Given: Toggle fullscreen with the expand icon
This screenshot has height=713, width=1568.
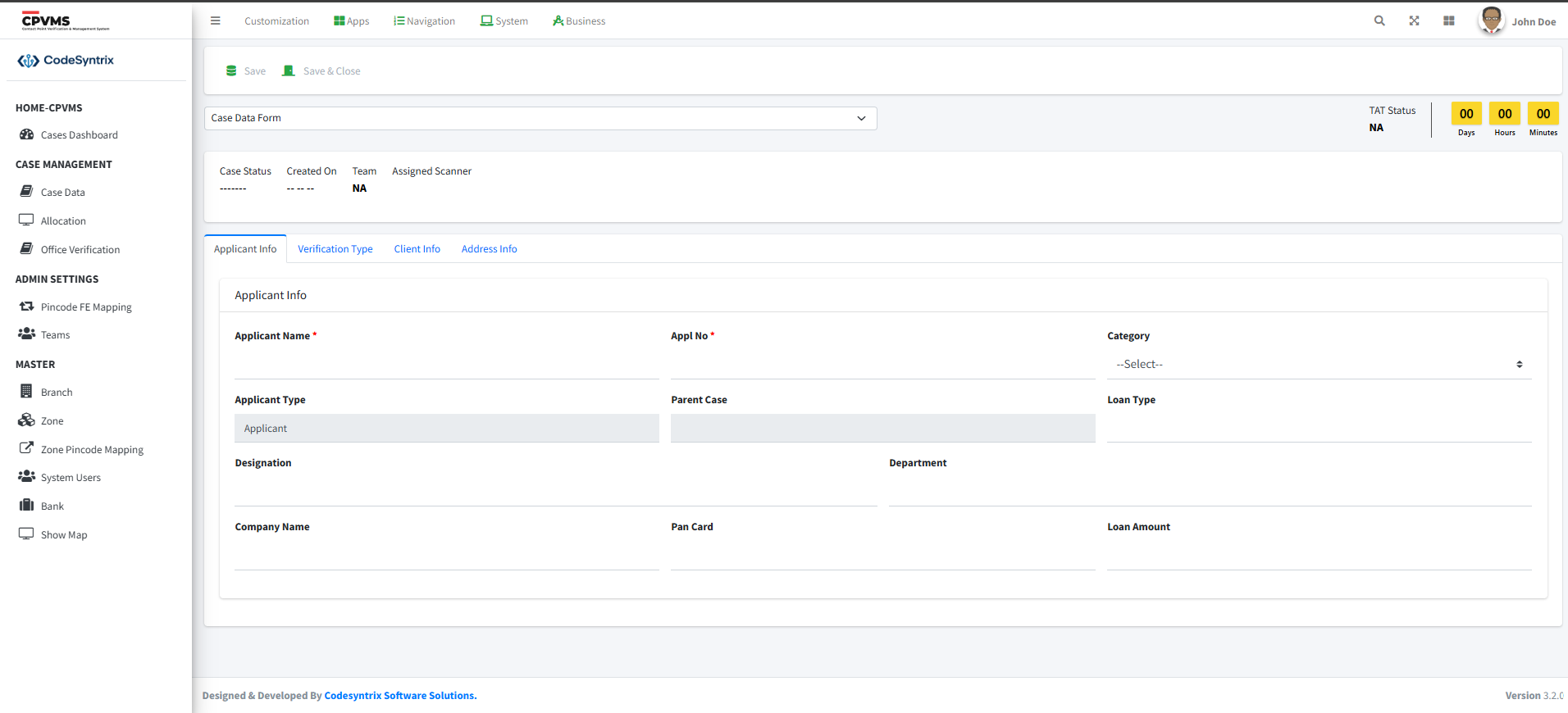Looking at the screenshot, I should 1414,21.
